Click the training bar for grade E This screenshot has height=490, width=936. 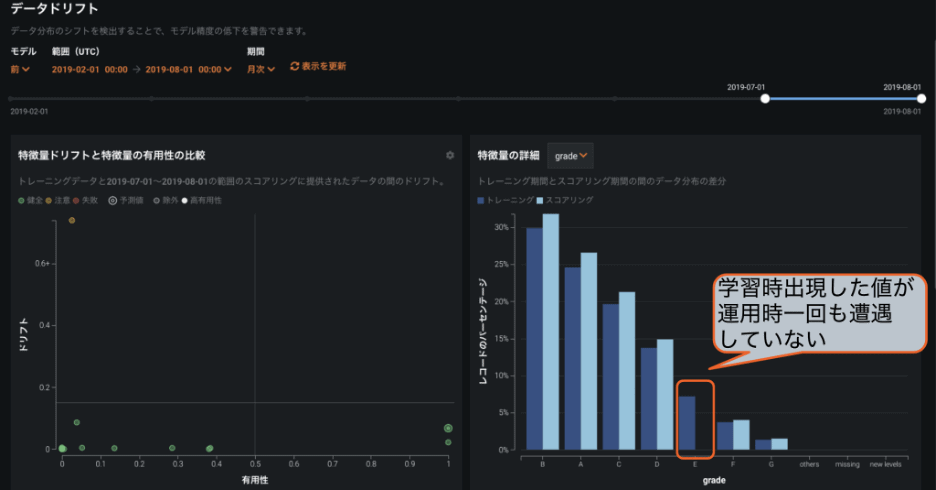point(687,423)
